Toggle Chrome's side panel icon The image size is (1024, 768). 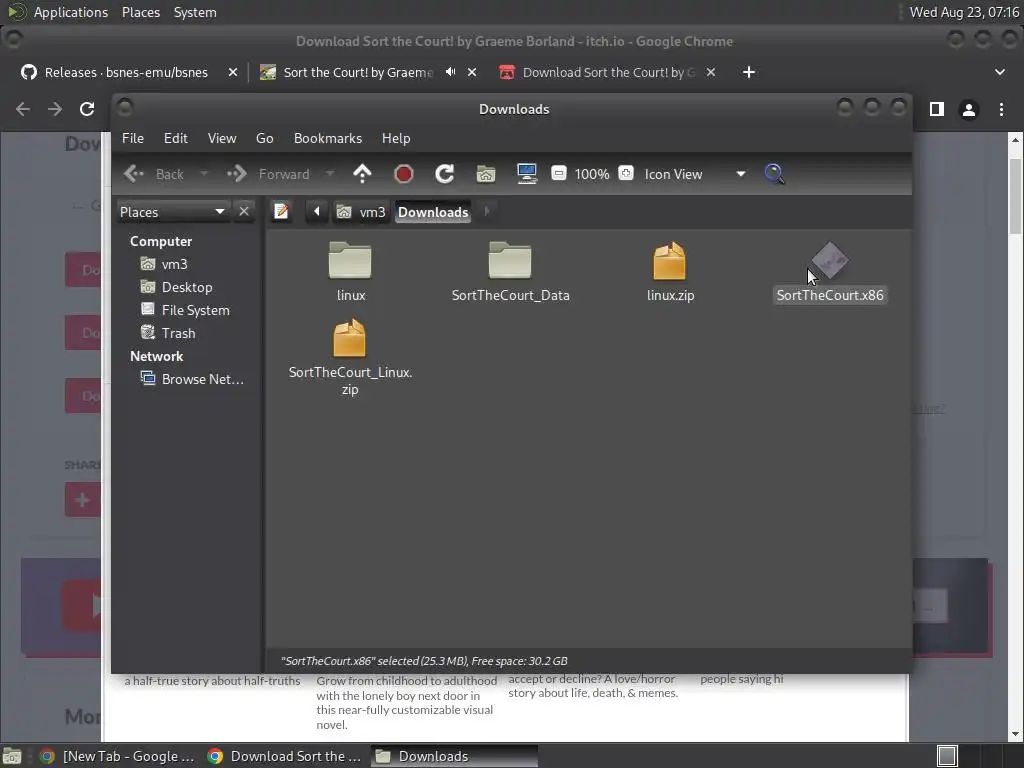tap(936, 109)
